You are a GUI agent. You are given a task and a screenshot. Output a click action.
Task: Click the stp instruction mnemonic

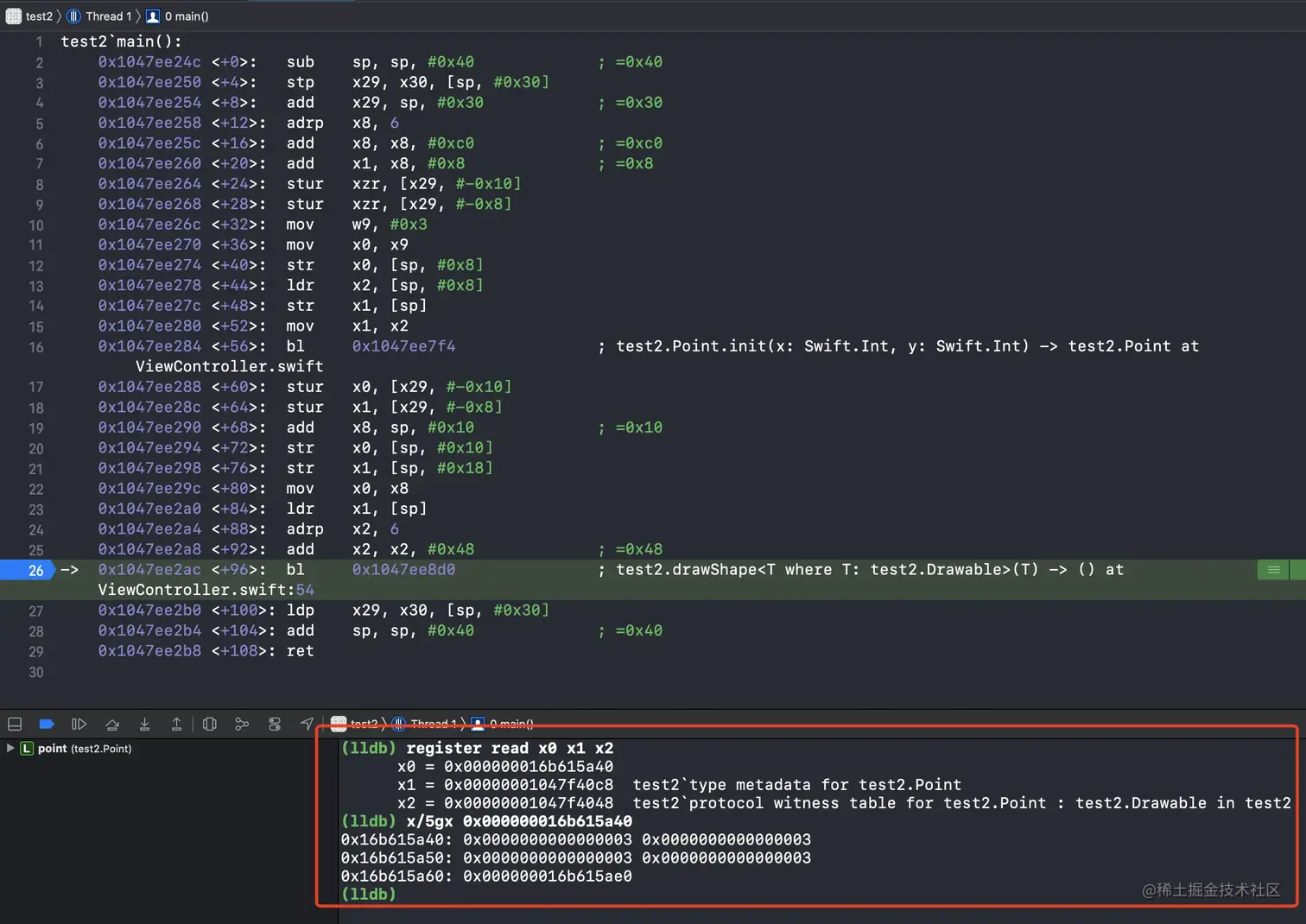(x=300, y=81)
